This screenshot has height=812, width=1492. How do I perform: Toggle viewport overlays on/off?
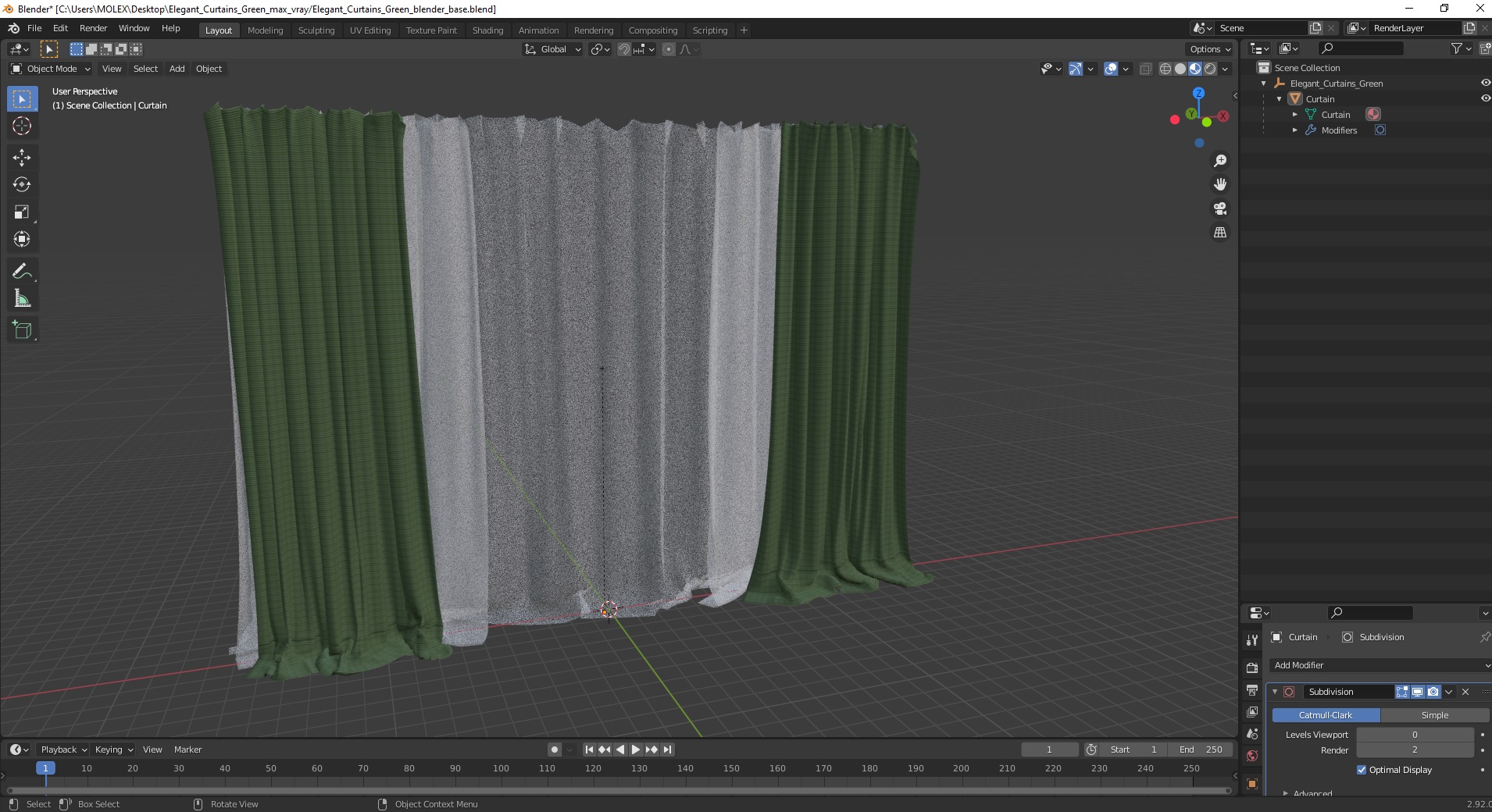1111,69
